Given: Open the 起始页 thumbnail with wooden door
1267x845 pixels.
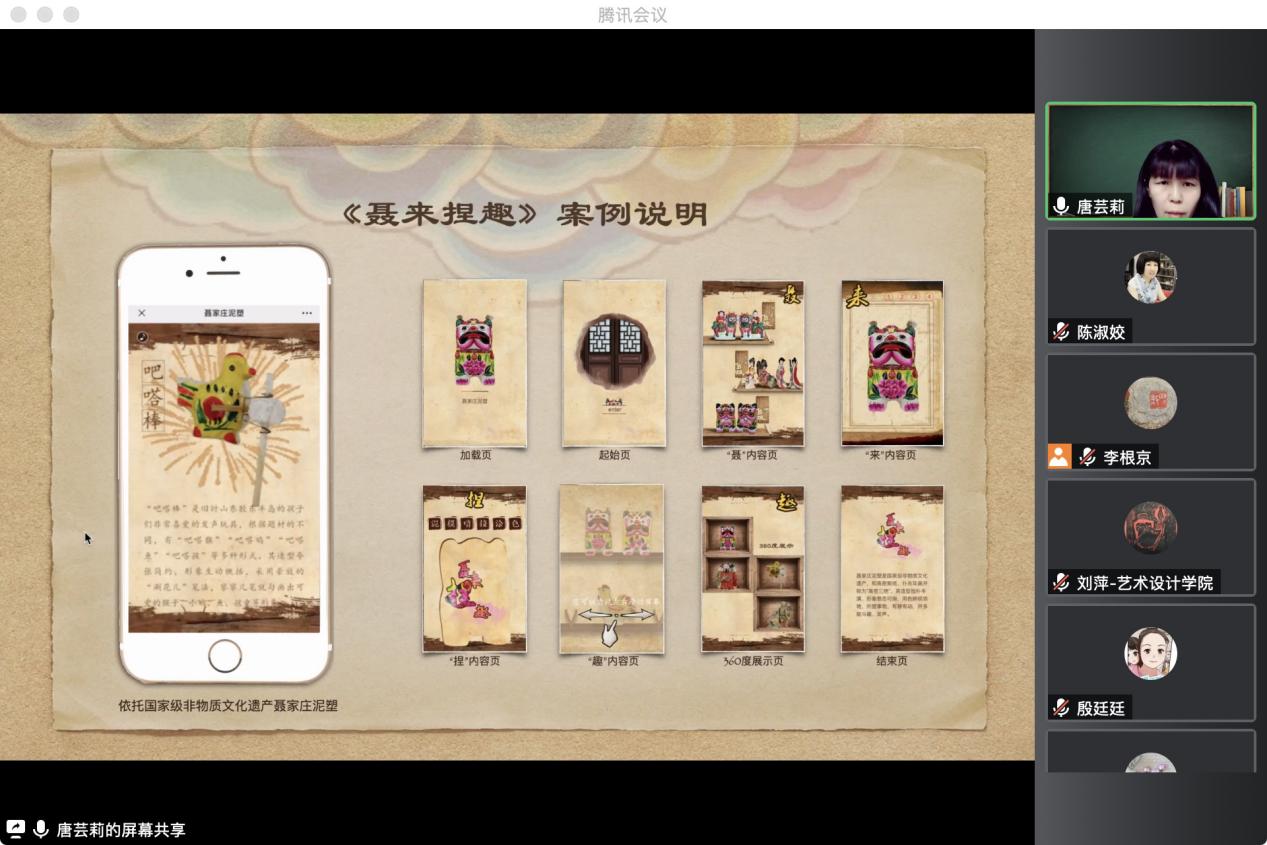Looking at the screenshot, I should click(614, 362).
